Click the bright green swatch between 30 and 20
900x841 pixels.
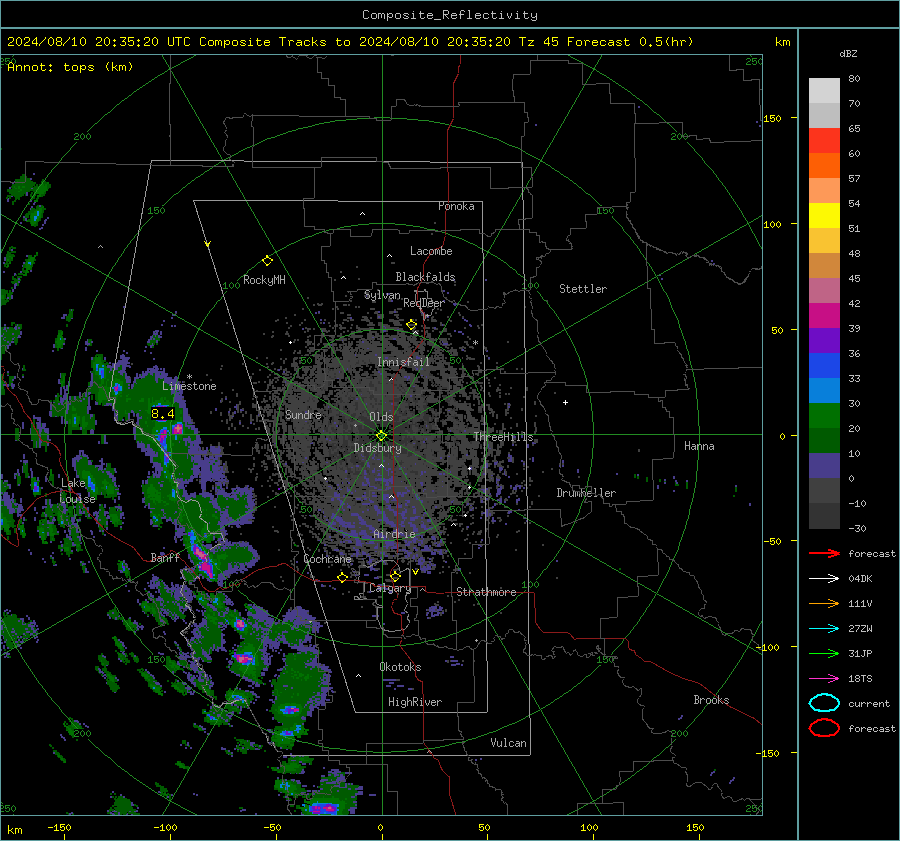tap(824, 416)
